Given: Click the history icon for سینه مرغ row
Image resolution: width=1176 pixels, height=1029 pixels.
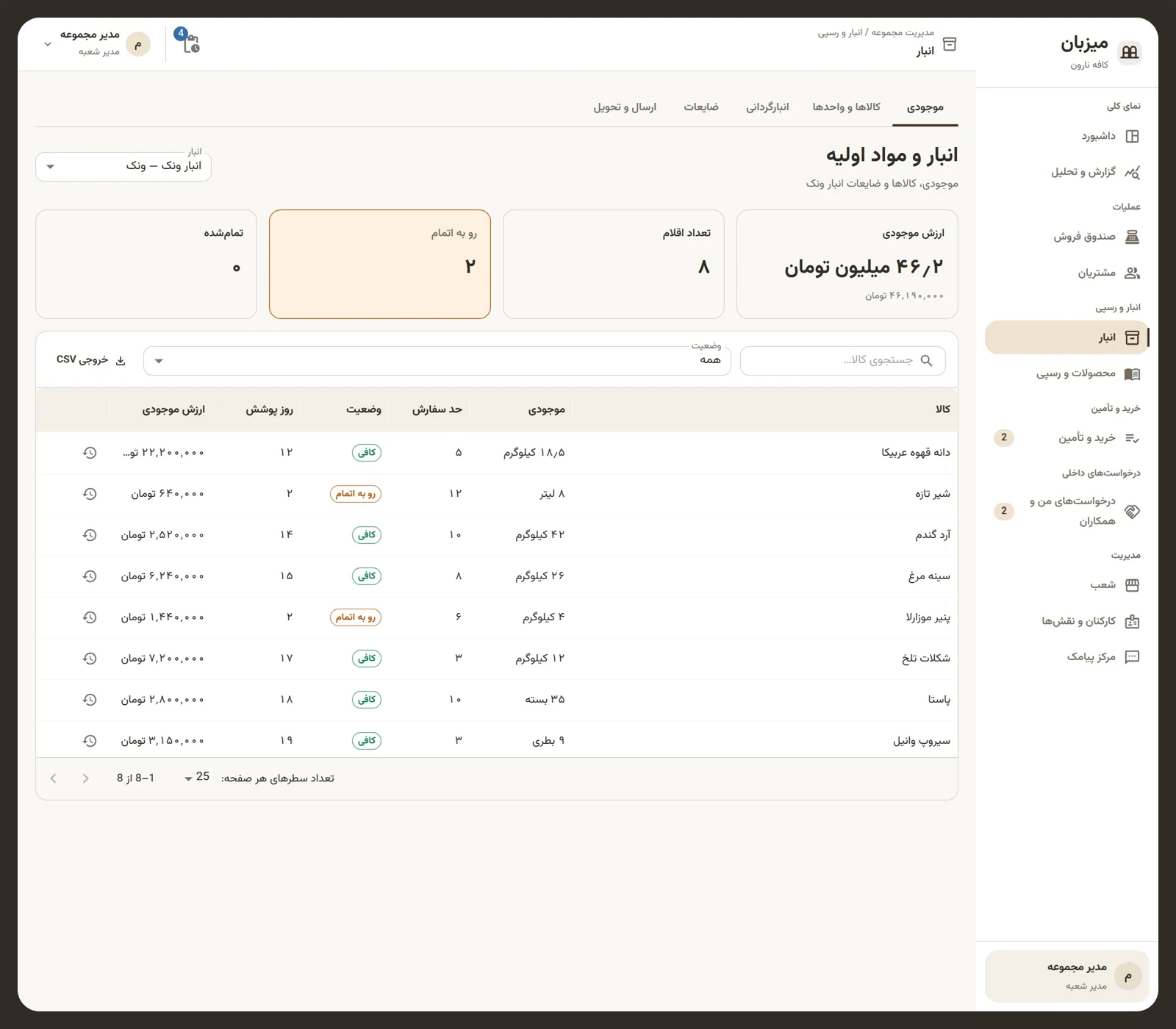Looking at the screenshot, I should pyautogui.click(x=90, y=576).
